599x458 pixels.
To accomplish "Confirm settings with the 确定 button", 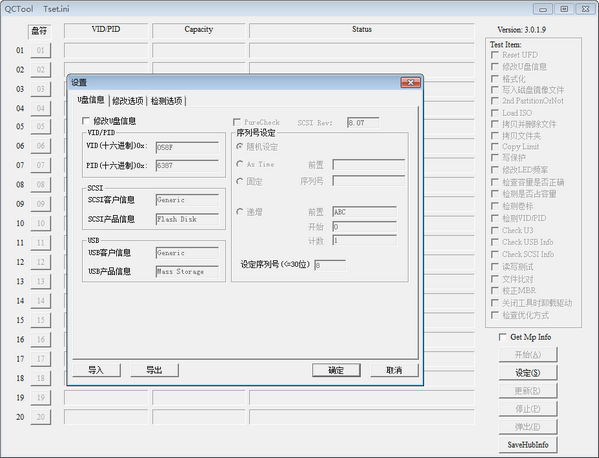I will click(336, 370).
